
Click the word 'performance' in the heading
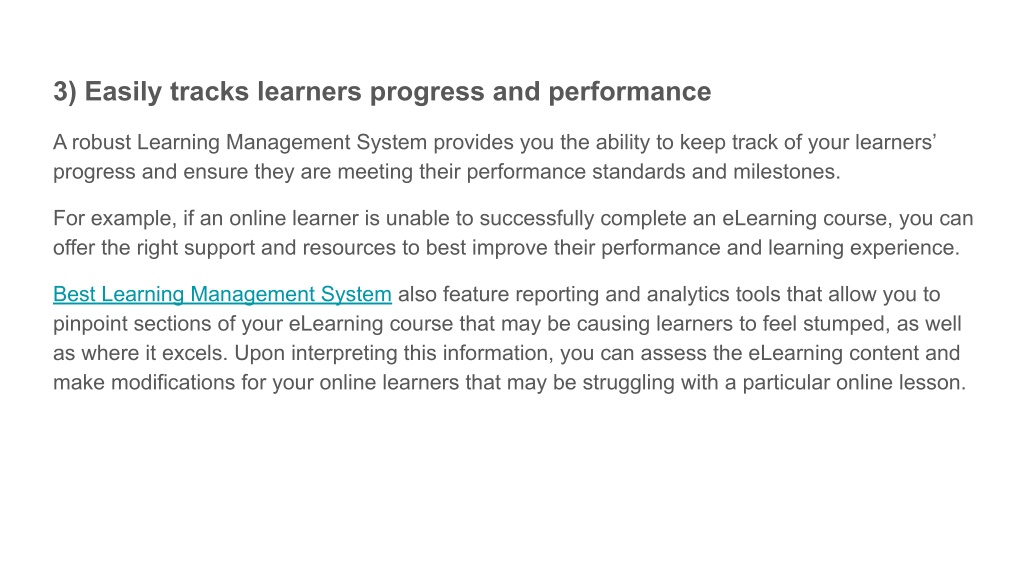630,92
